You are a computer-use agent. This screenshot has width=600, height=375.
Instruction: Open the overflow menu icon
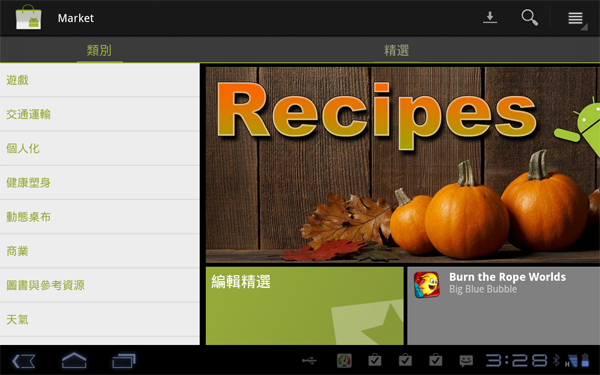[x=575, y=18]
